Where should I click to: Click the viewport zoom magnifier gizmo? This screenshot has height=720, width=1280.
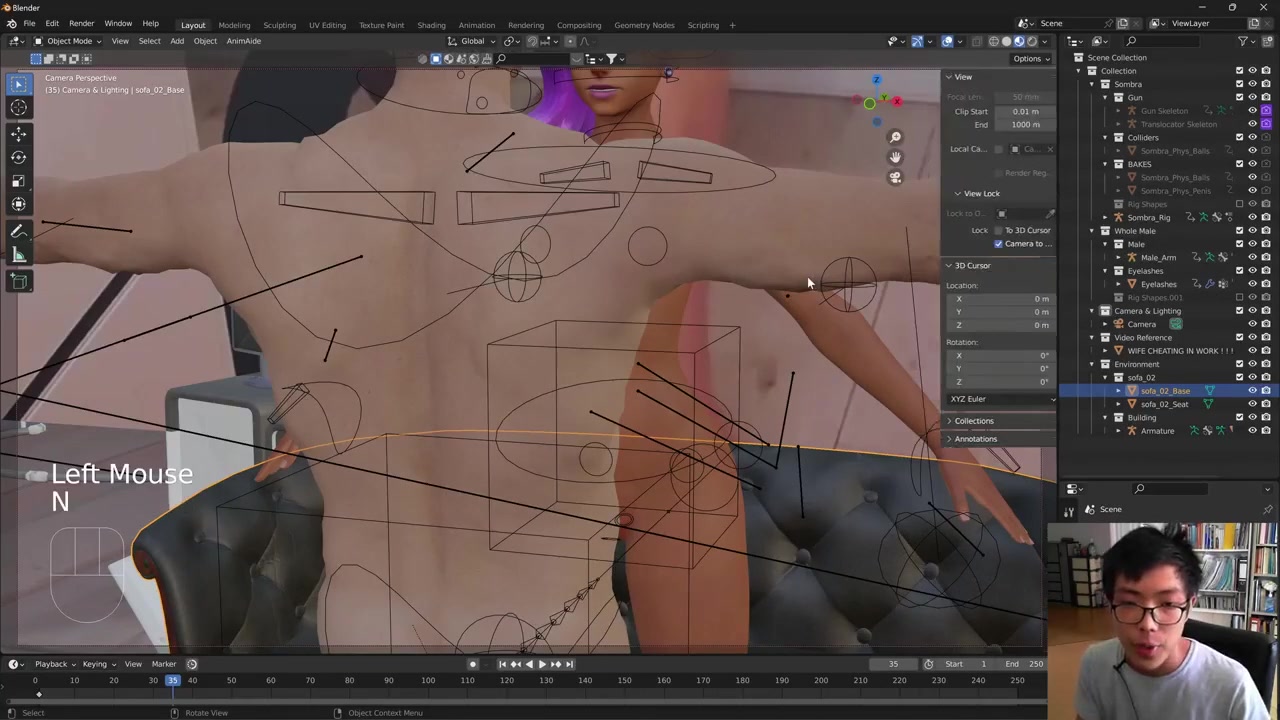click(895, 137)
